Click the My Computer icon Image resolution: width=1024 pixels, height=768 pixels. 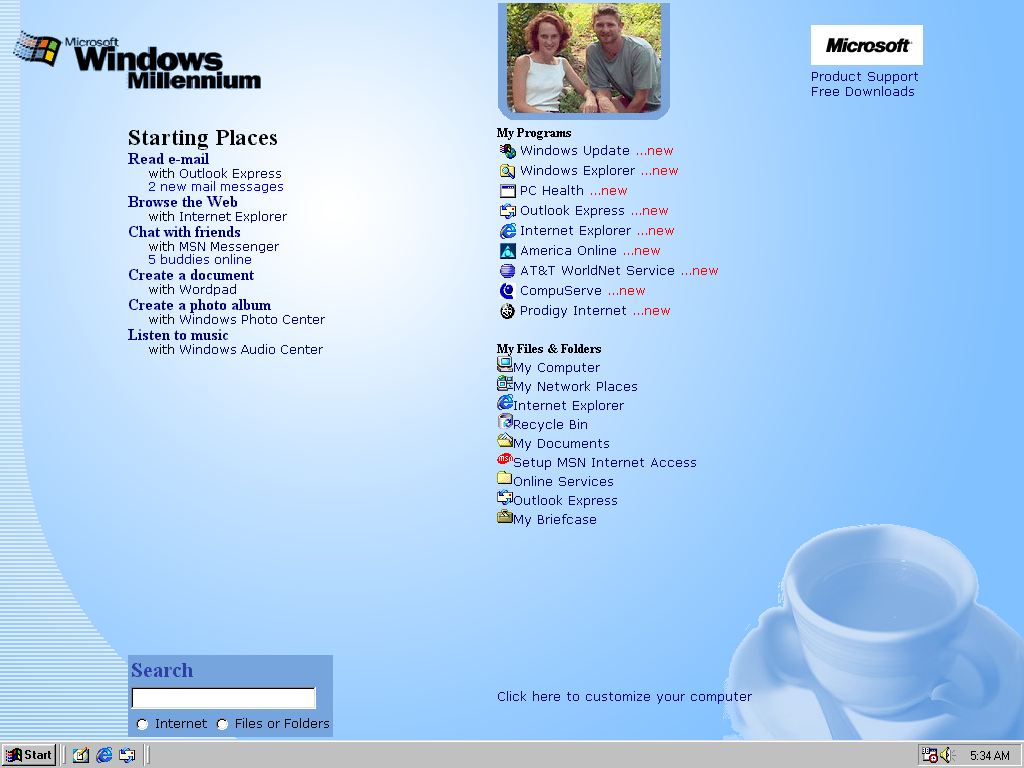pyautogui.click(x=505, y=365)
